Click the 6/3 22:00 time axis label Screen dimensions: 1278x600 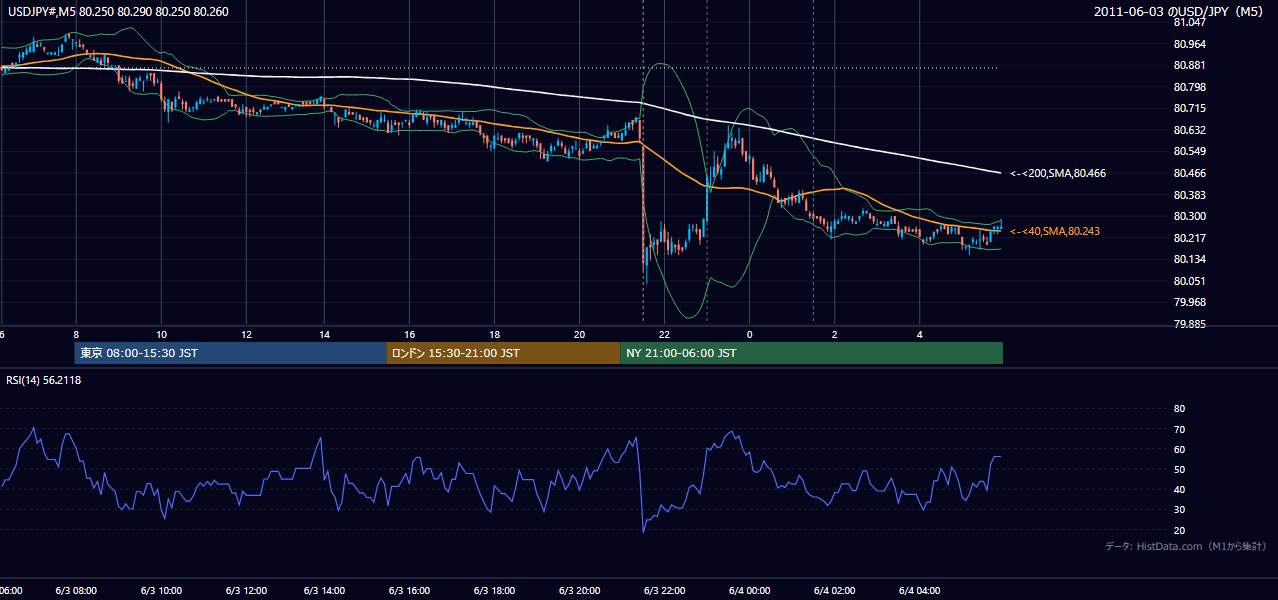click(664, 590)
